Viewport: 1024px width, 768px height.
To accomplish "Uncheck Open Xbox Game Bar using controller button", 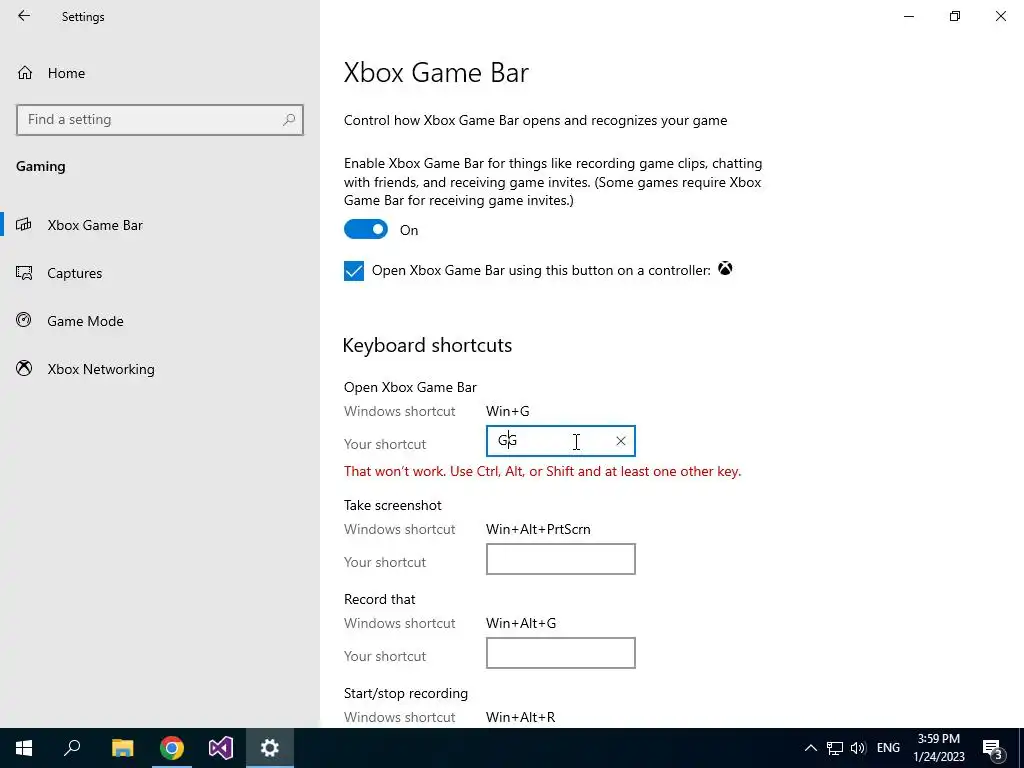I will coord(354,270).
